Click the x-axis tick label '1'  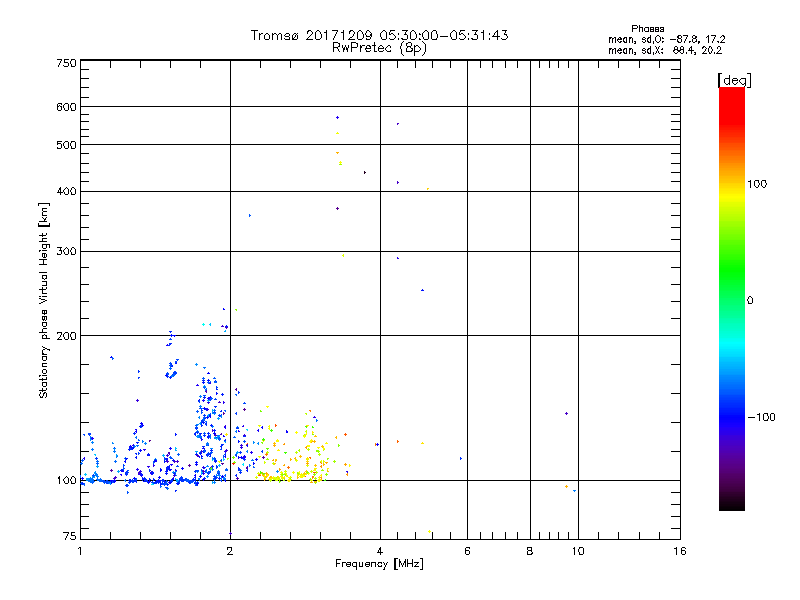tap(80, 551)
